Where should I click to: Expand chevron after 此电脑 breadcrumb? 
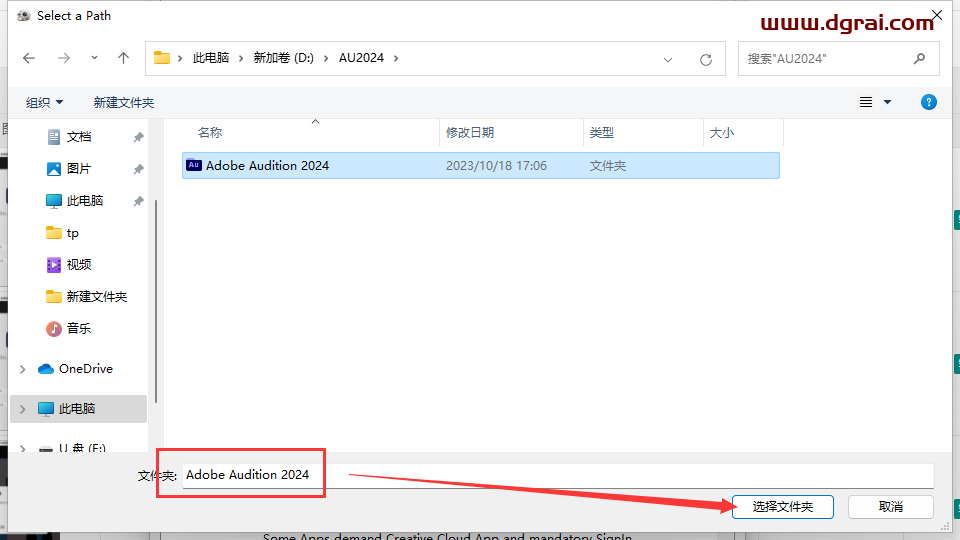point(241,58)
